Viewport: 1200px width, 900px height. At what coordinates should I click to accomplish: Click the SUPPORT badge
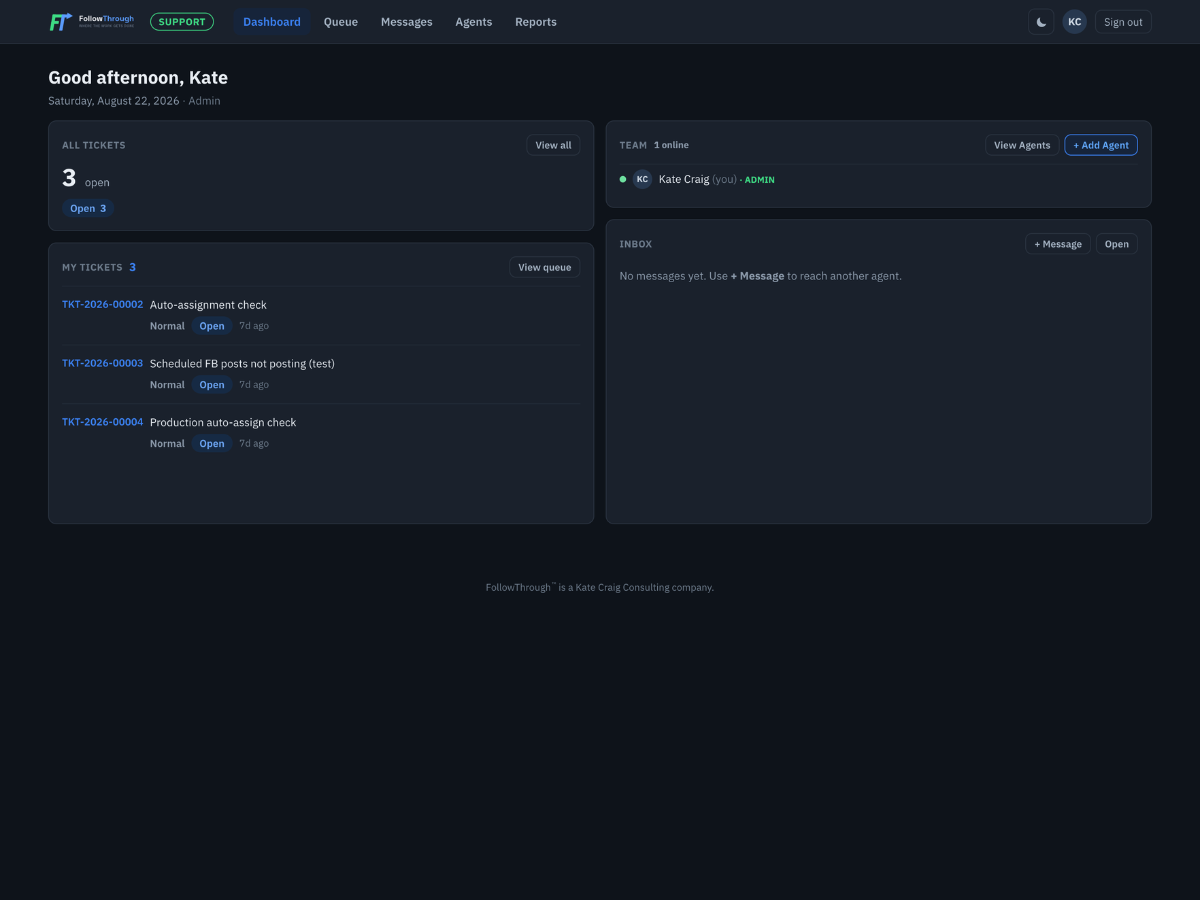click(182, 22)
